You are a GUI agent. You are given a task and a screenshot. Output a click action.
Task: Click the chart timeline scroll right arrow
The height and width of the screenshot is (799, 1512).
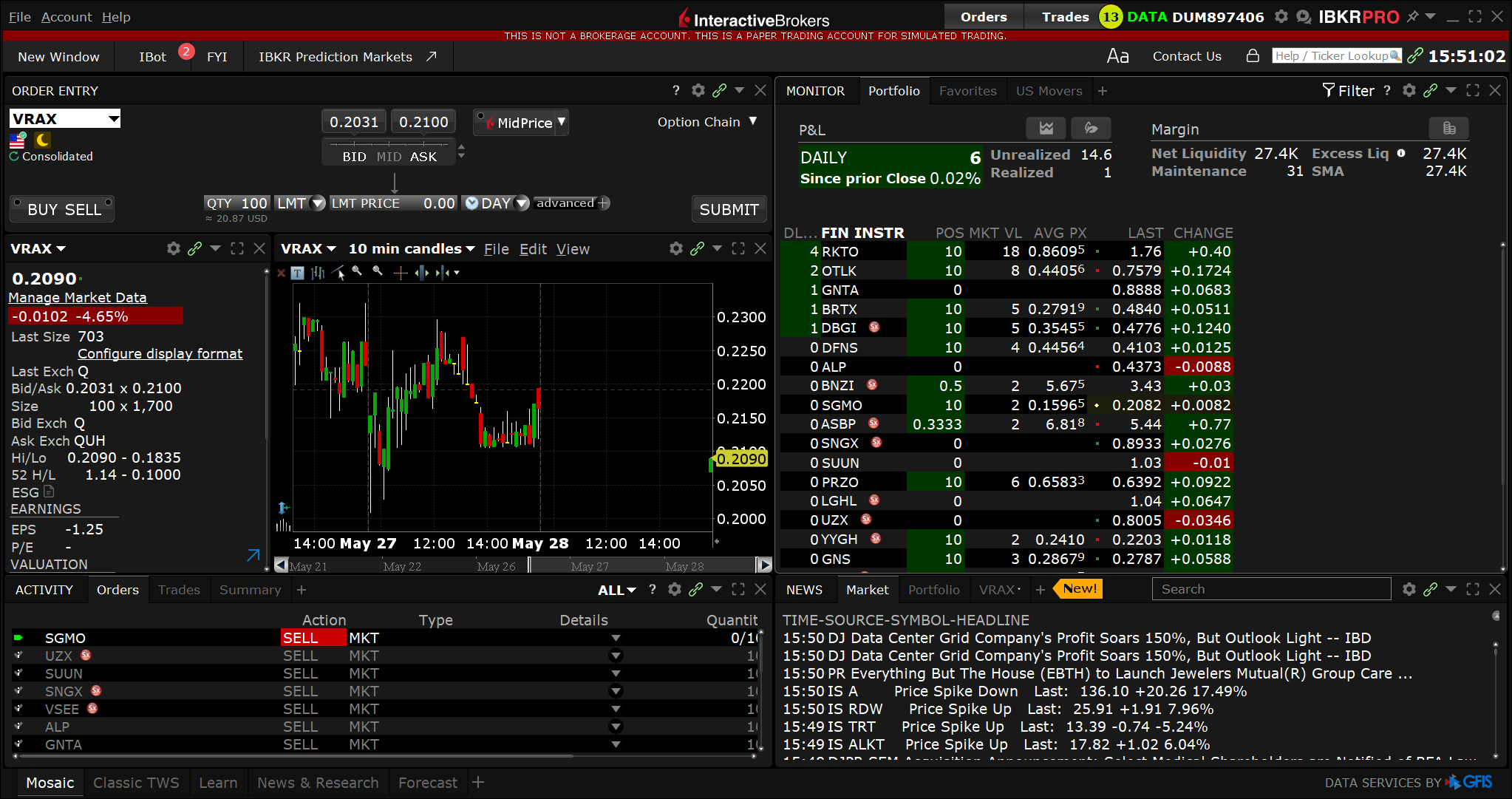(764, 565)
